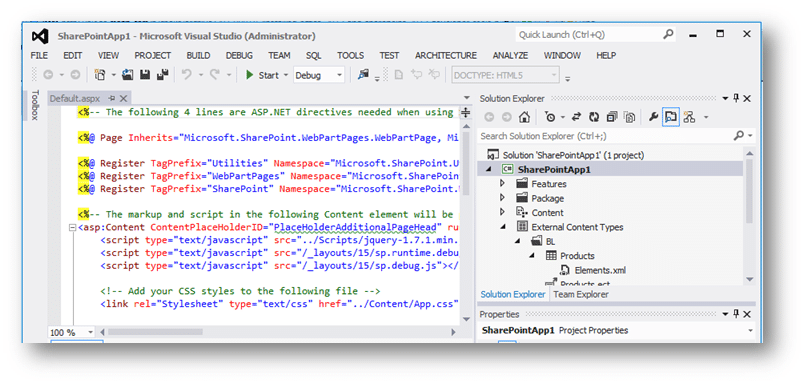
Task: Open the FILE menu
Action: click(x=39, y=55)
